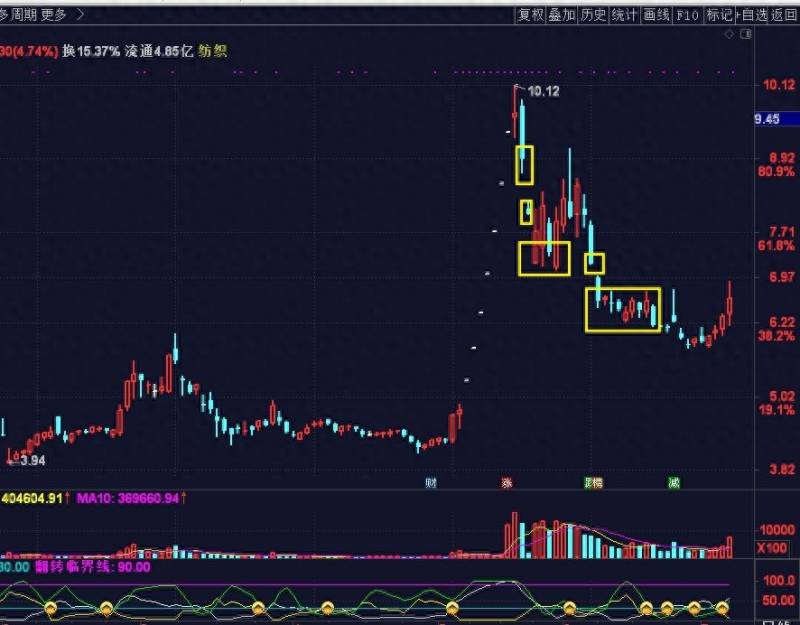This screenshot has height=625, width=800.
Task: Open the 叠加 overlay option
Action: click(x=562, y=15)
